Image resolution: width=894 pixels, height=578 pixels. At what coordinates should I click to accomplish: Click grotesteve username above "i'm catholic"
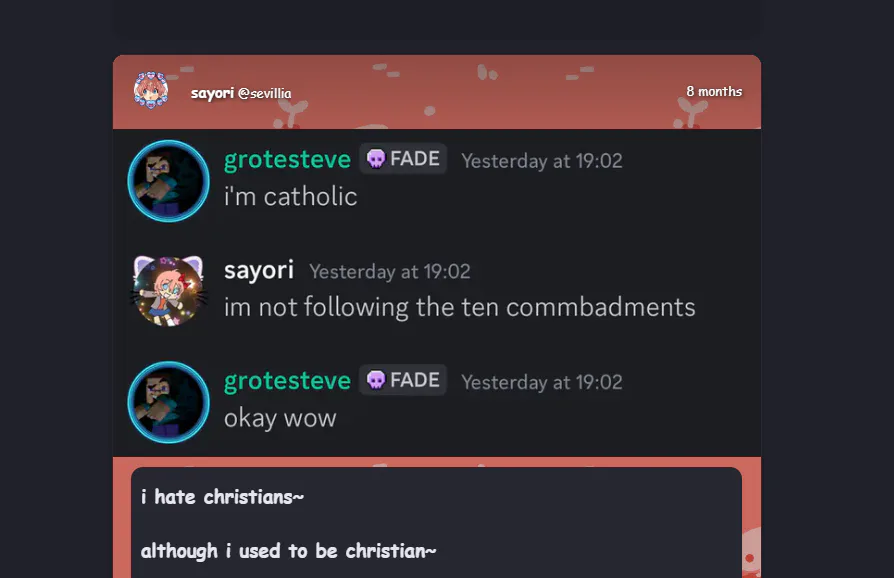(x=287, y=160)
